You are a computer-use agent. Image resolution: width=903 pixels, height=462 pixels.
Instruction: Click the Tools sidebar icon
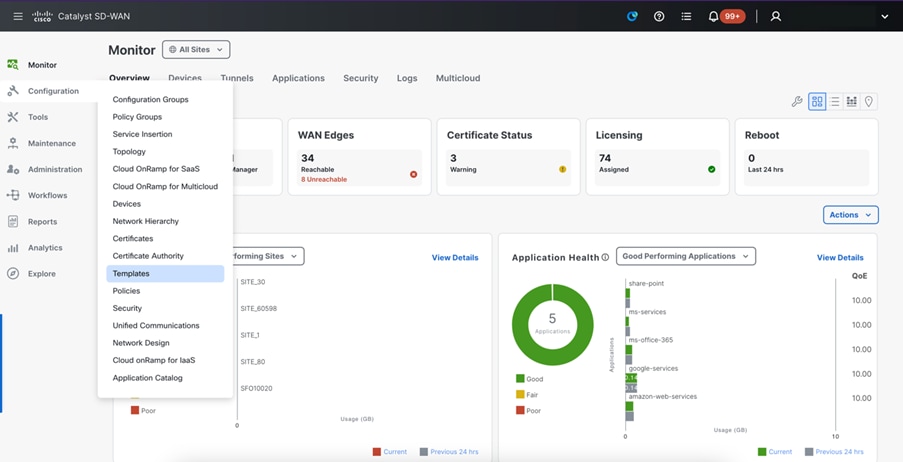click(x=13, y=117)
